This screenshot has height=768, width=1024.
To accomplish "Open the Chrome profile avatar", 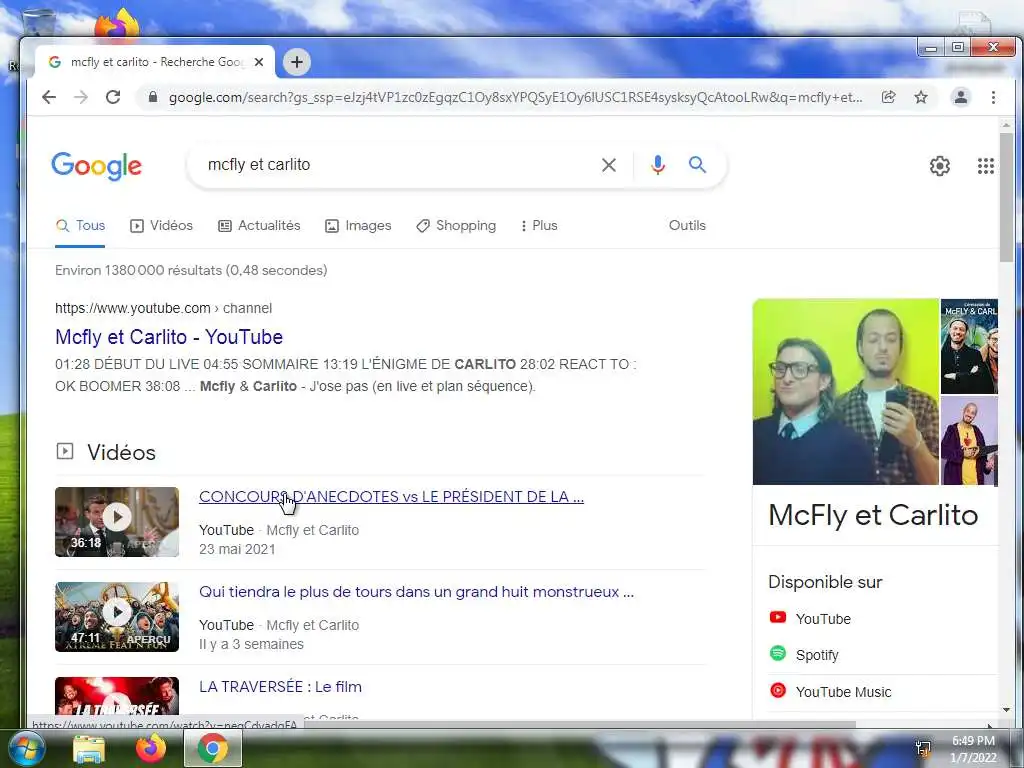I will coord(961,97).
